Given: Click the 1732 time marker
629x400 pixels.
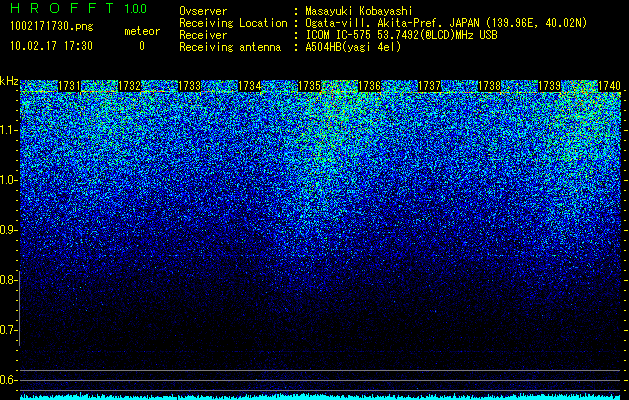Looking at the screenshot, I should (130, 86).
